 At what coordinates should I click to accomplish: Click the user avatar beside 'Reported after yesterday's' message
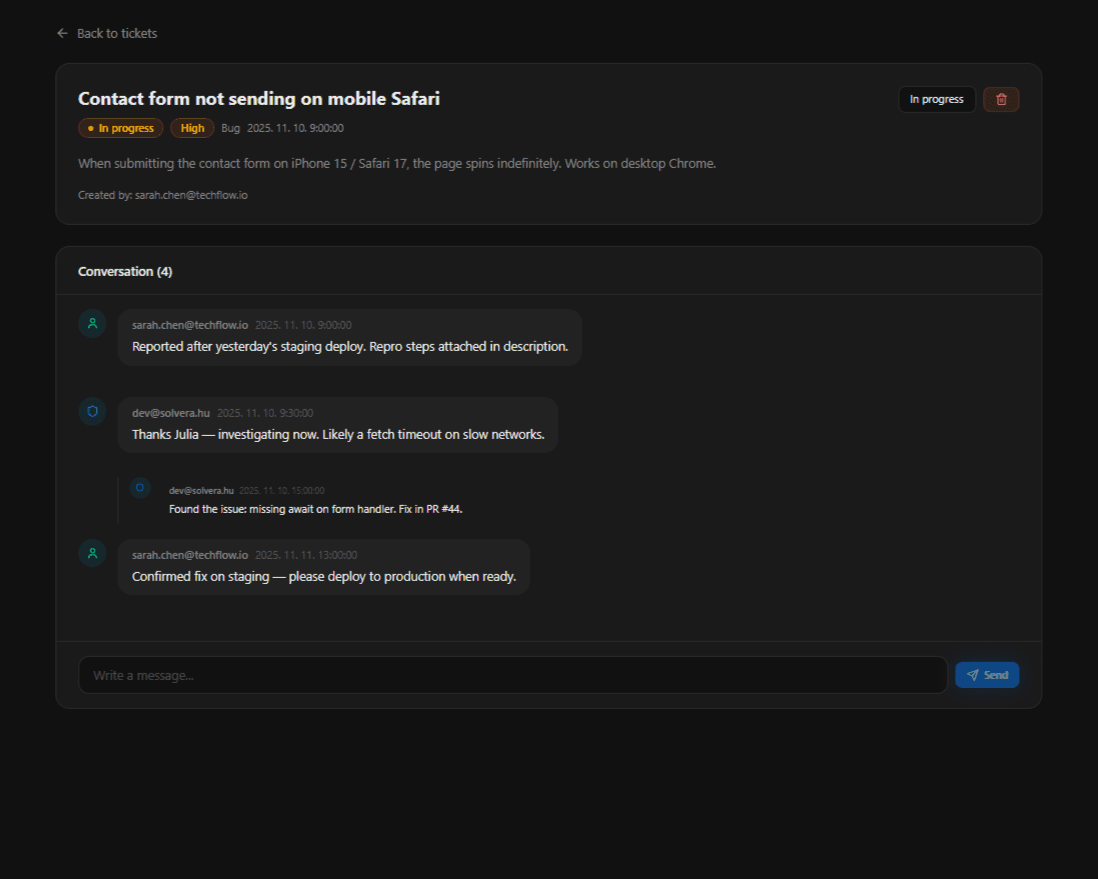click(92, 324)
